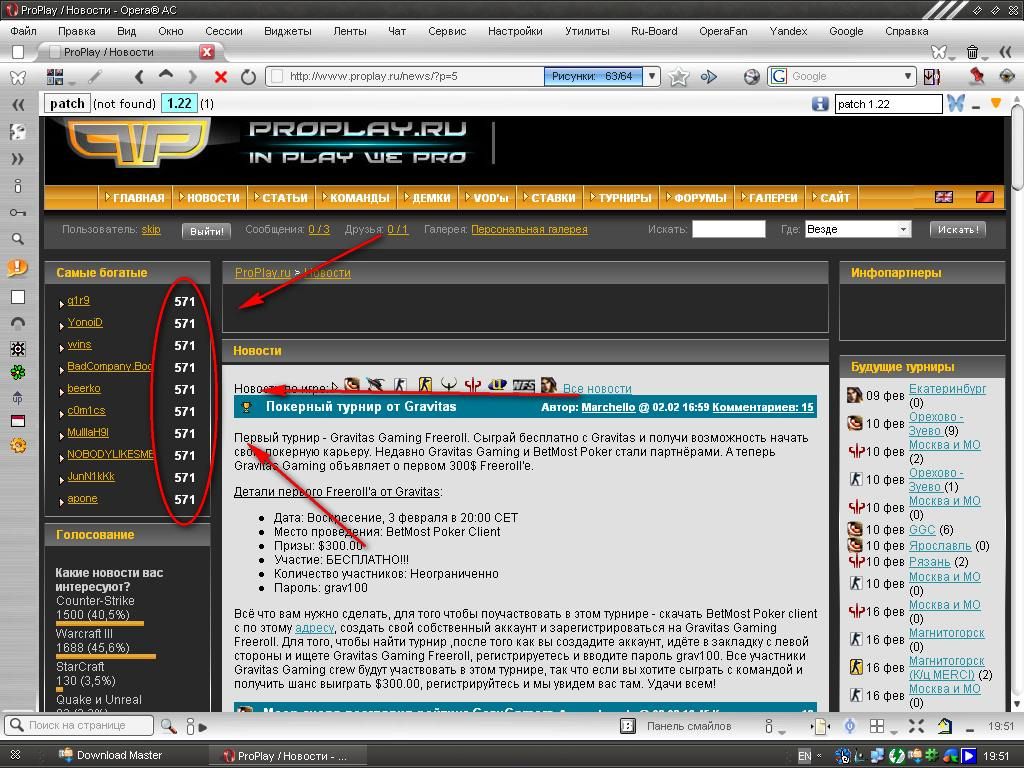Click the red Stop loading icon
Image resolution: width=1024 pixels, height=768 pixels.
pos(221,76)
